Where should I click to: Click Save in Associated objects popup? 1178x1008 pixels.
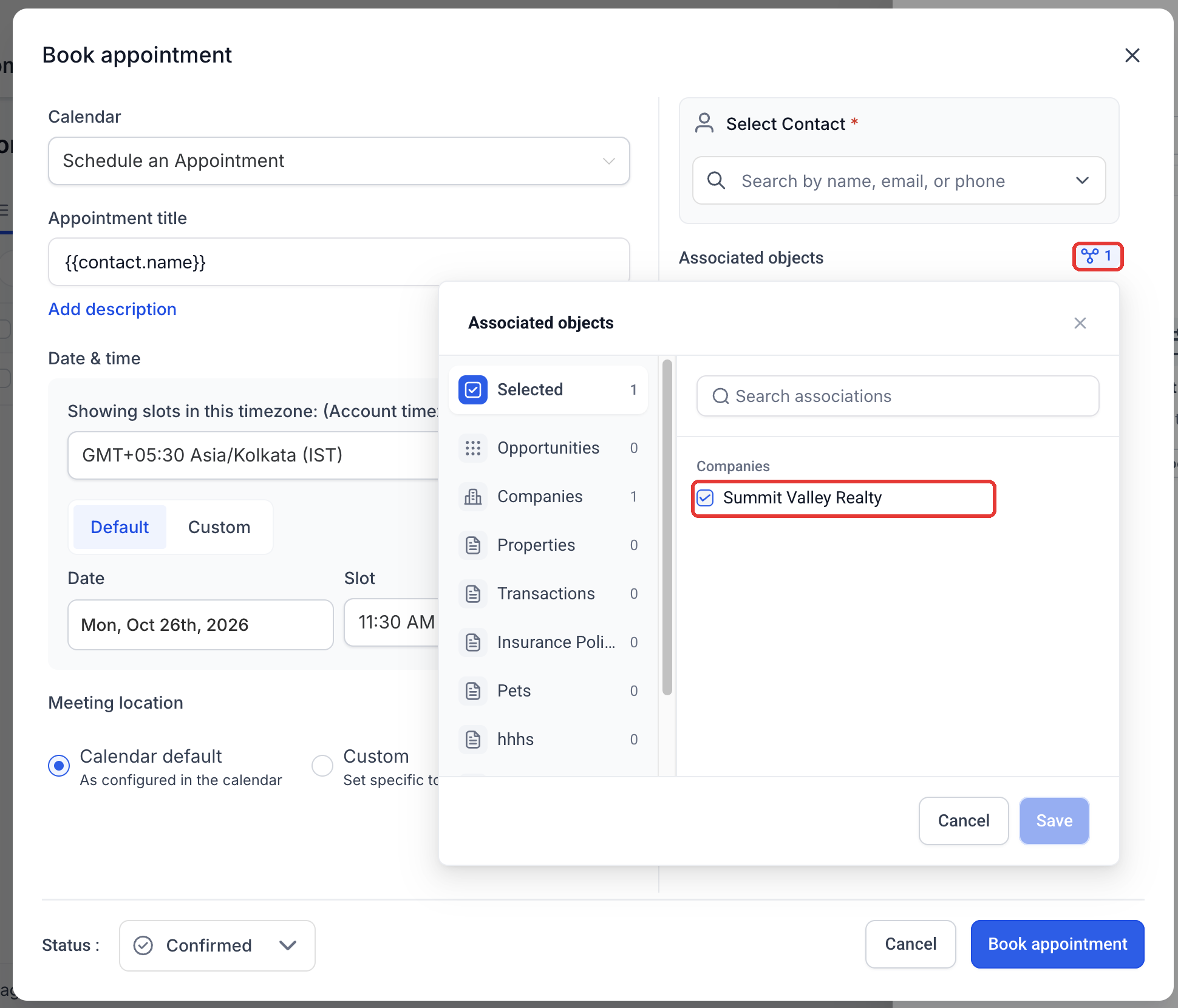click(1054, 821)
